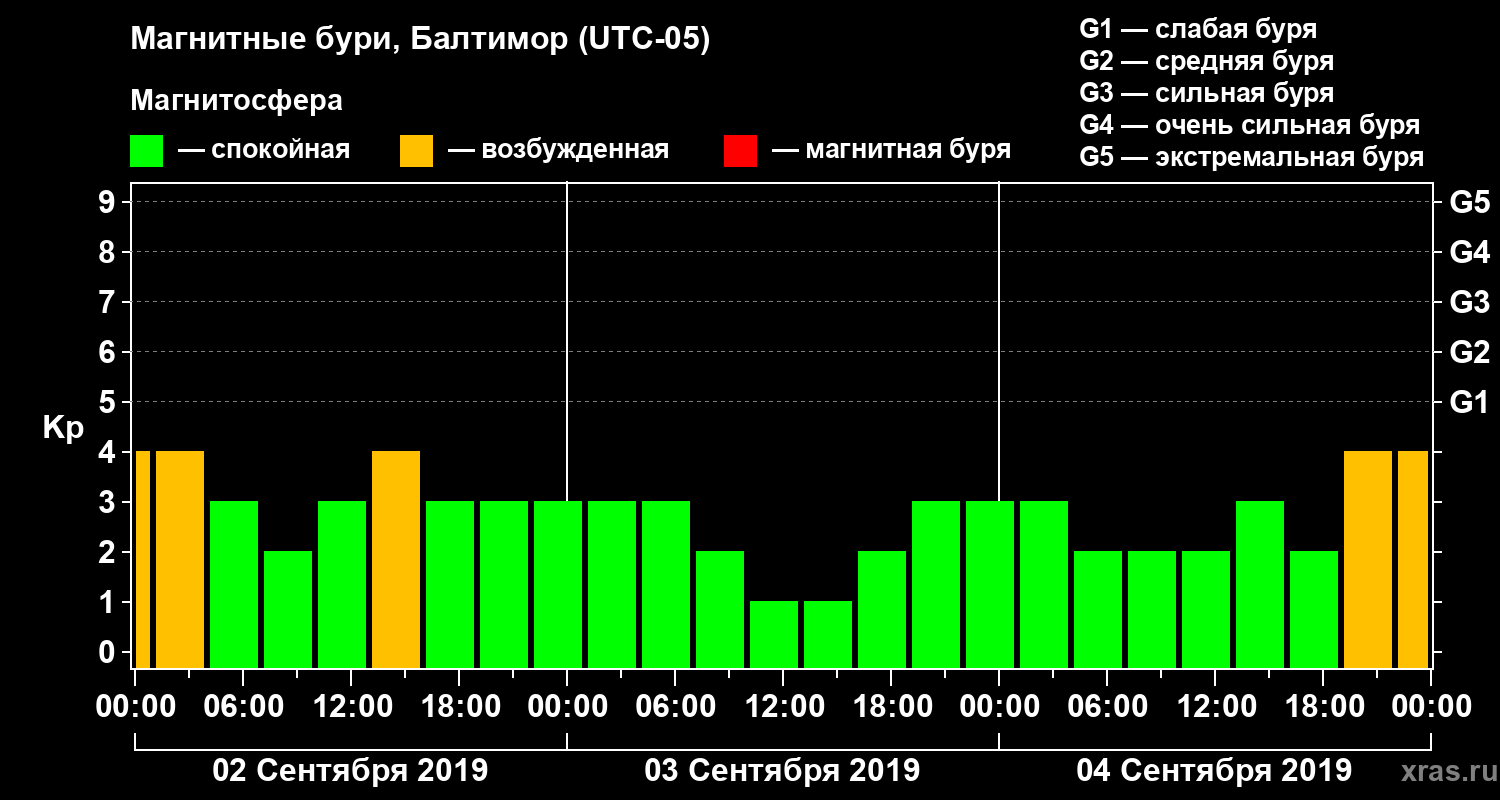Screen dimensions: 1500x800
Task: Select the last orange bar at 21:00–00:00 on 04 Сентября
Action: tap(1413, 559)
